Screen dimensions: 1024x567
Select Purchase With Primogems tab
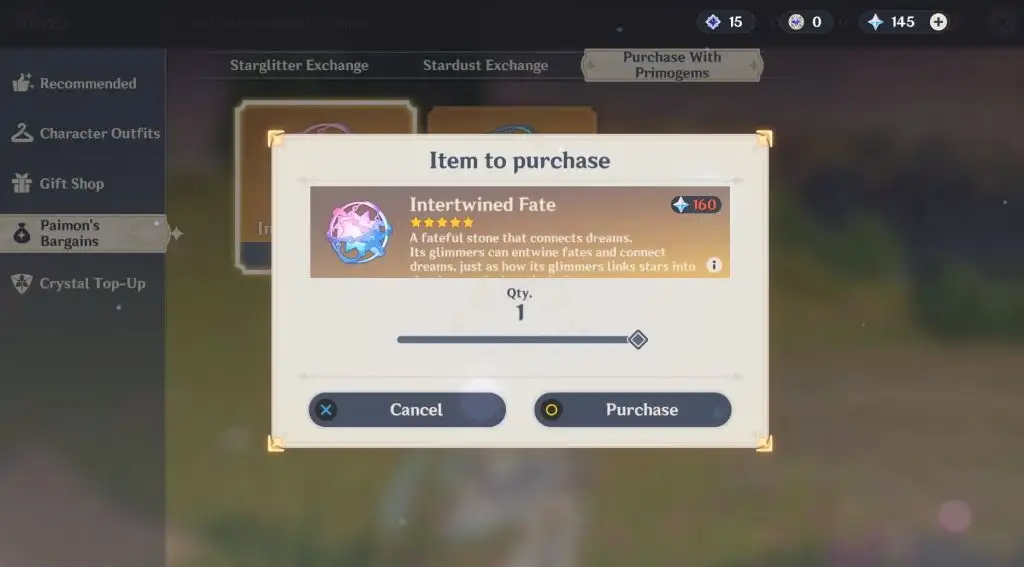(672, 65)
